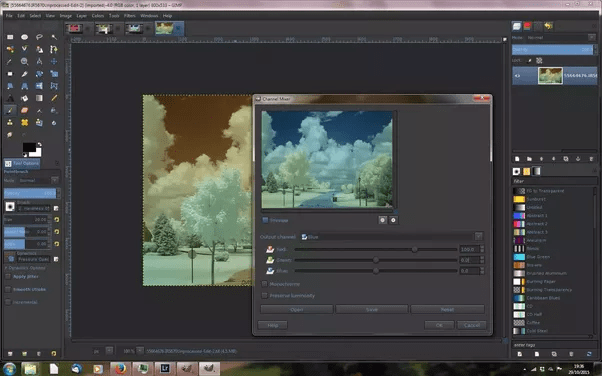Viewport: 602px width, 376px height.
Task: Select the Move tool
Action: [x=54, y=61]
